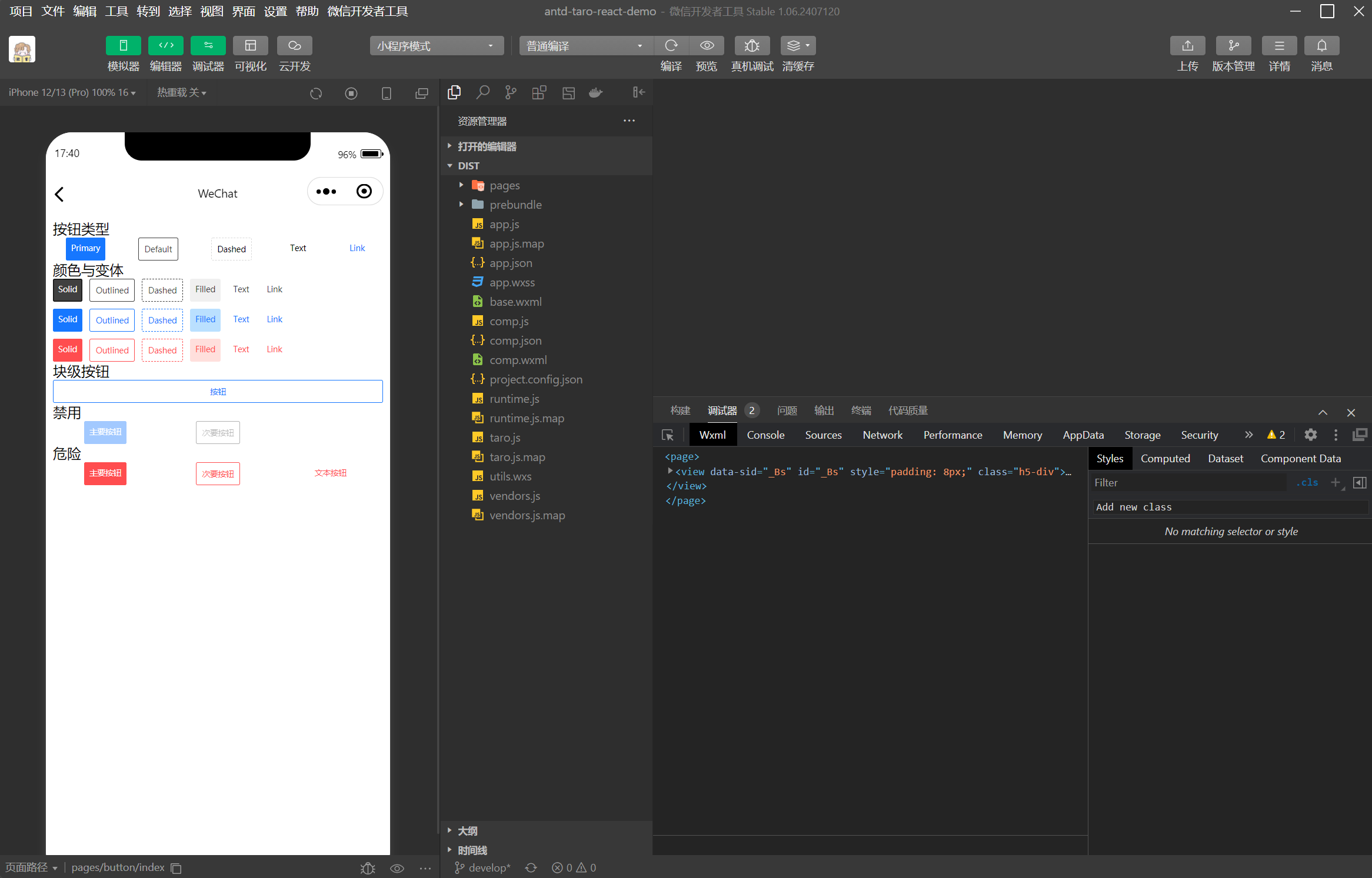Screen dimensions: 1372x878
Task: Open devtools settings gear
Action: click(x=1310, y=435)
